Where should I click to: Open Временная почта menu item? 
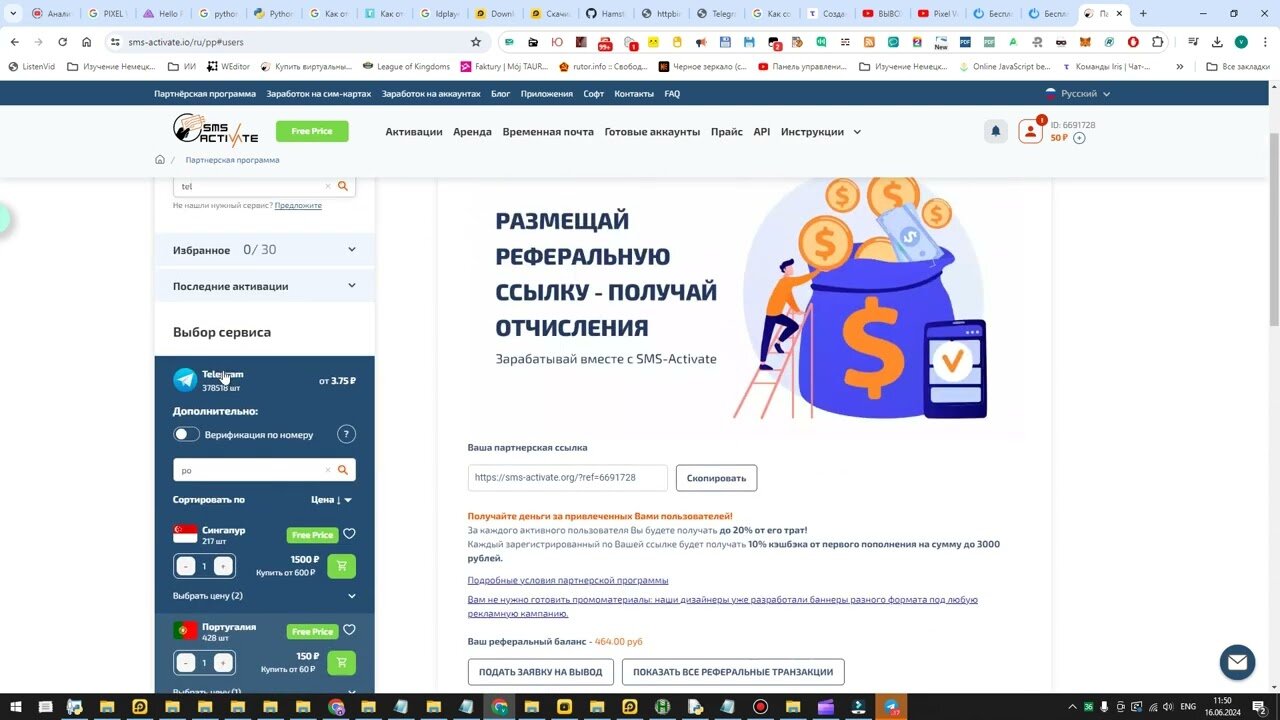[x=548, y=132]
